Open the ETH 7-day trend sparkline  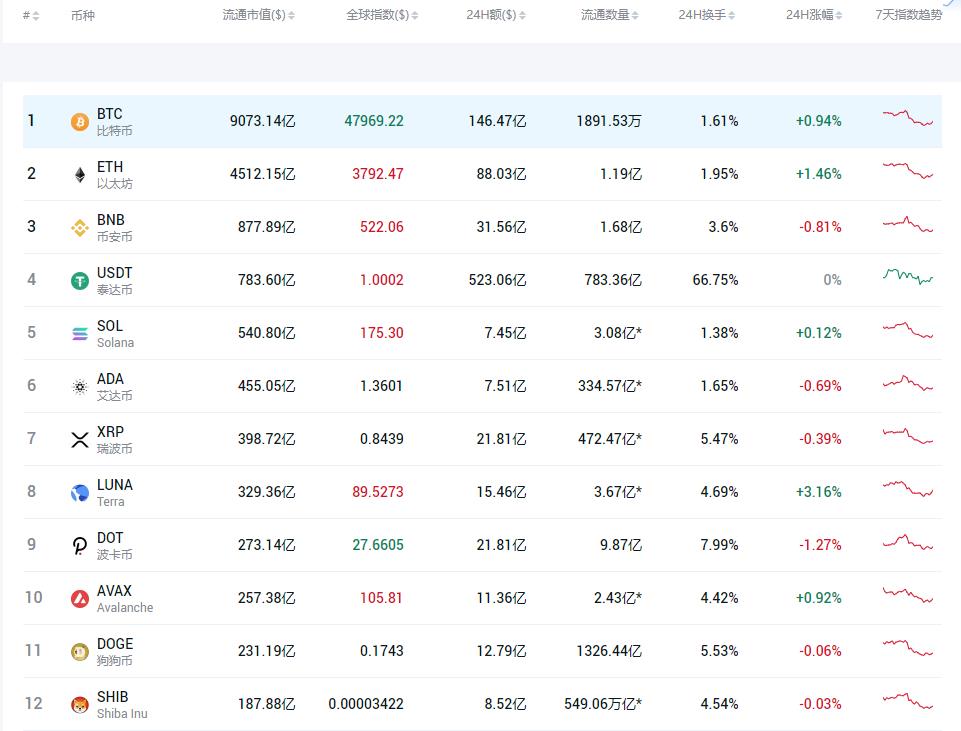[x=908, y=170]
